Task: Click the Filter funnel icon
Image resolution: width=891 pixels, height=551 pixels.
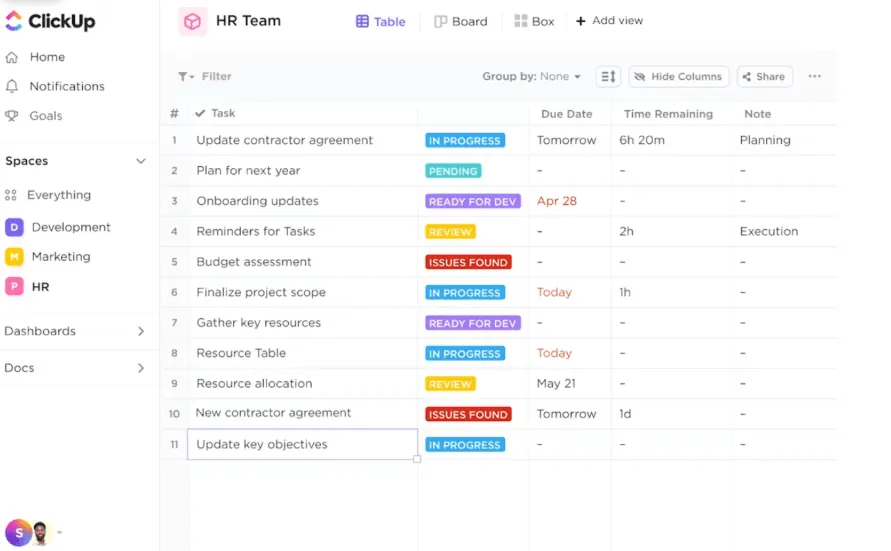Action: (185, 76)
